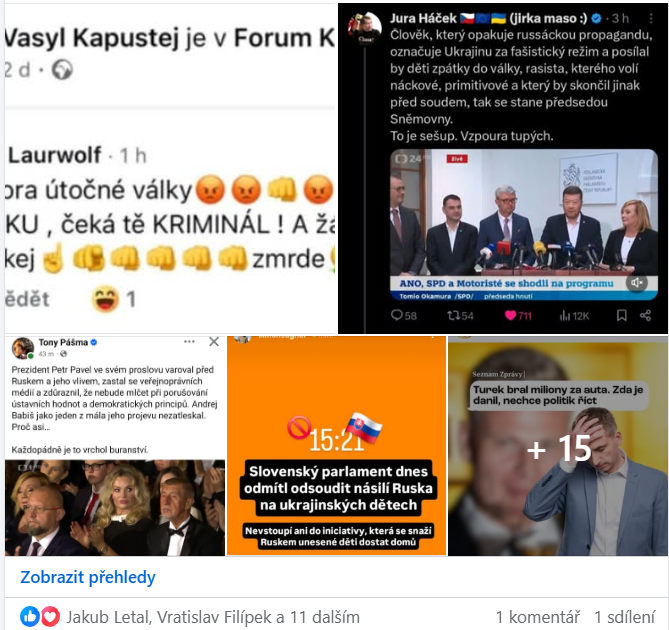Screen dimensions: 669x630
Task: Click the retweet icon showing 54
Action: tap(453, 315)
